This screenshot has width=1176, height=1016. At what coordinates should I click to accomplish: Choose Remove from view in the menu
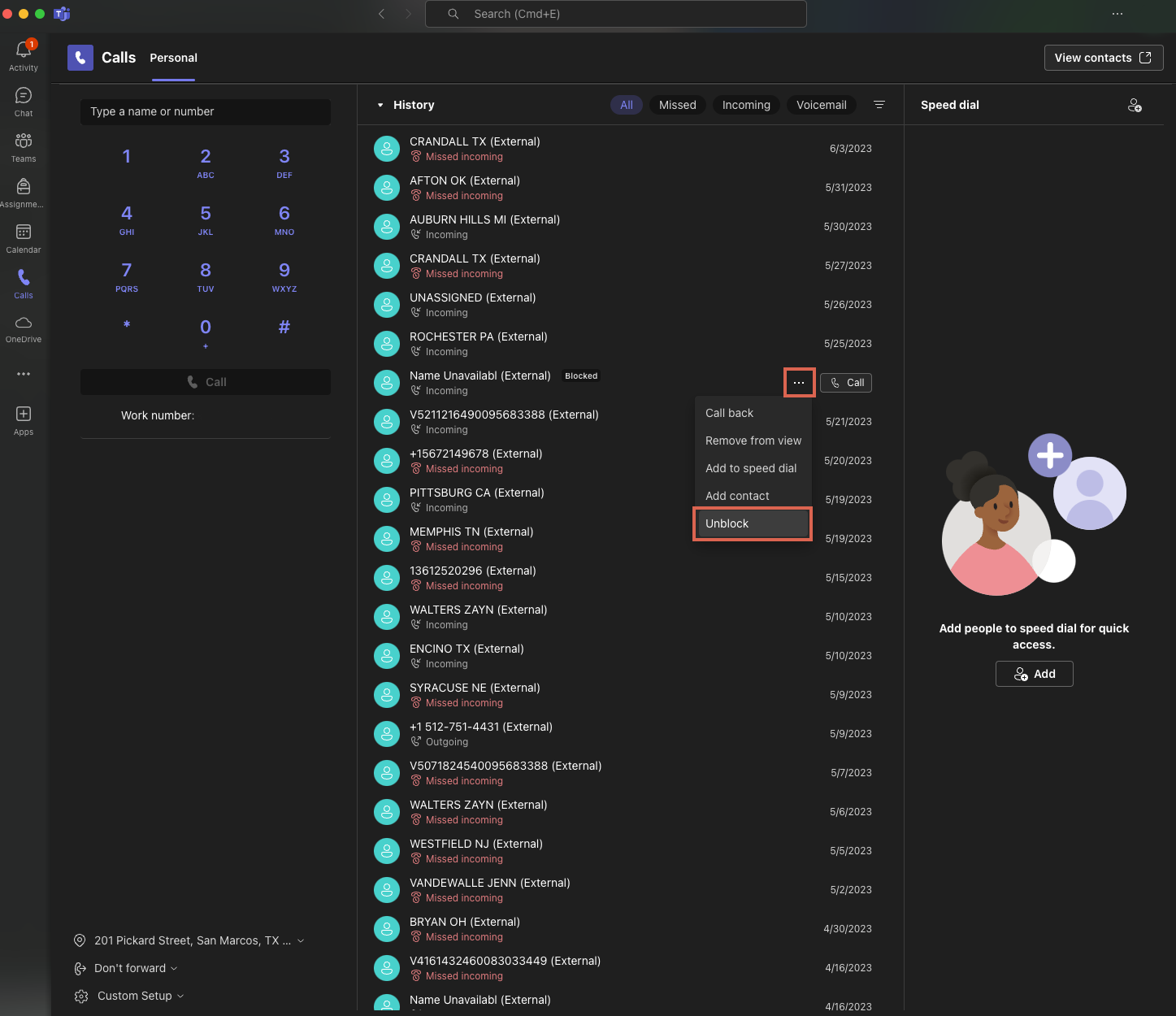click(753, 441)
